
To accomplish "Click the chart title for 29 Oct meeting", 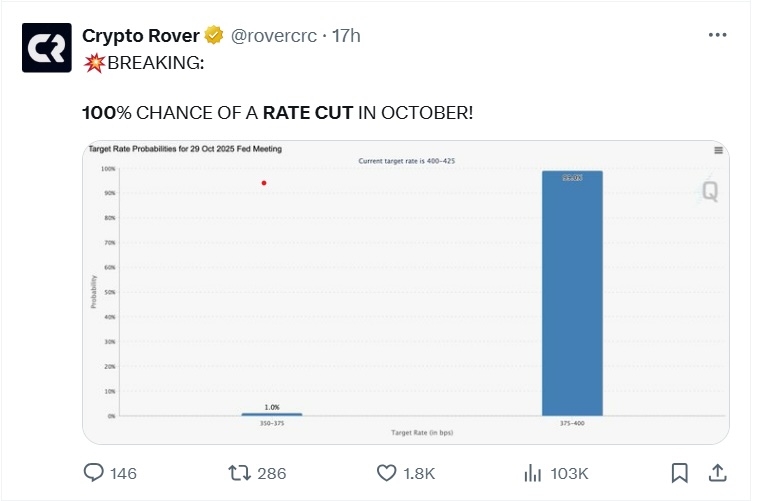I will (185, 149).
